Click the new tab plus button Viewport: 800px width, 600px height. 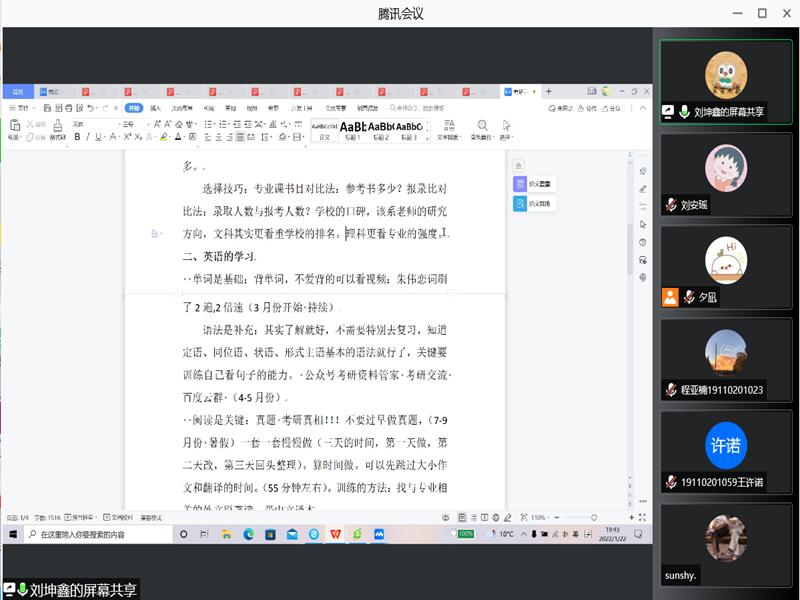pyautogui.click(x=549, y=92)
